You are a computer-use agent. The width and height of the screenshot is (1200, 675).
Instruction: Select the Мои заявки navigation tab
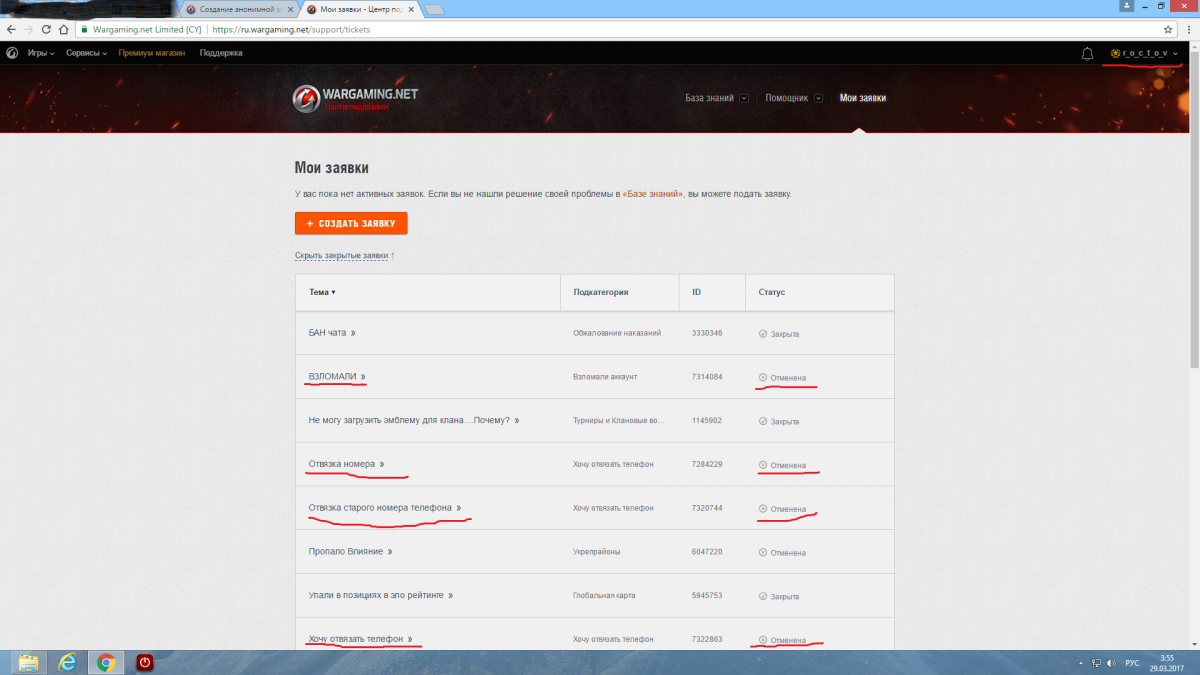click(863, 98)
